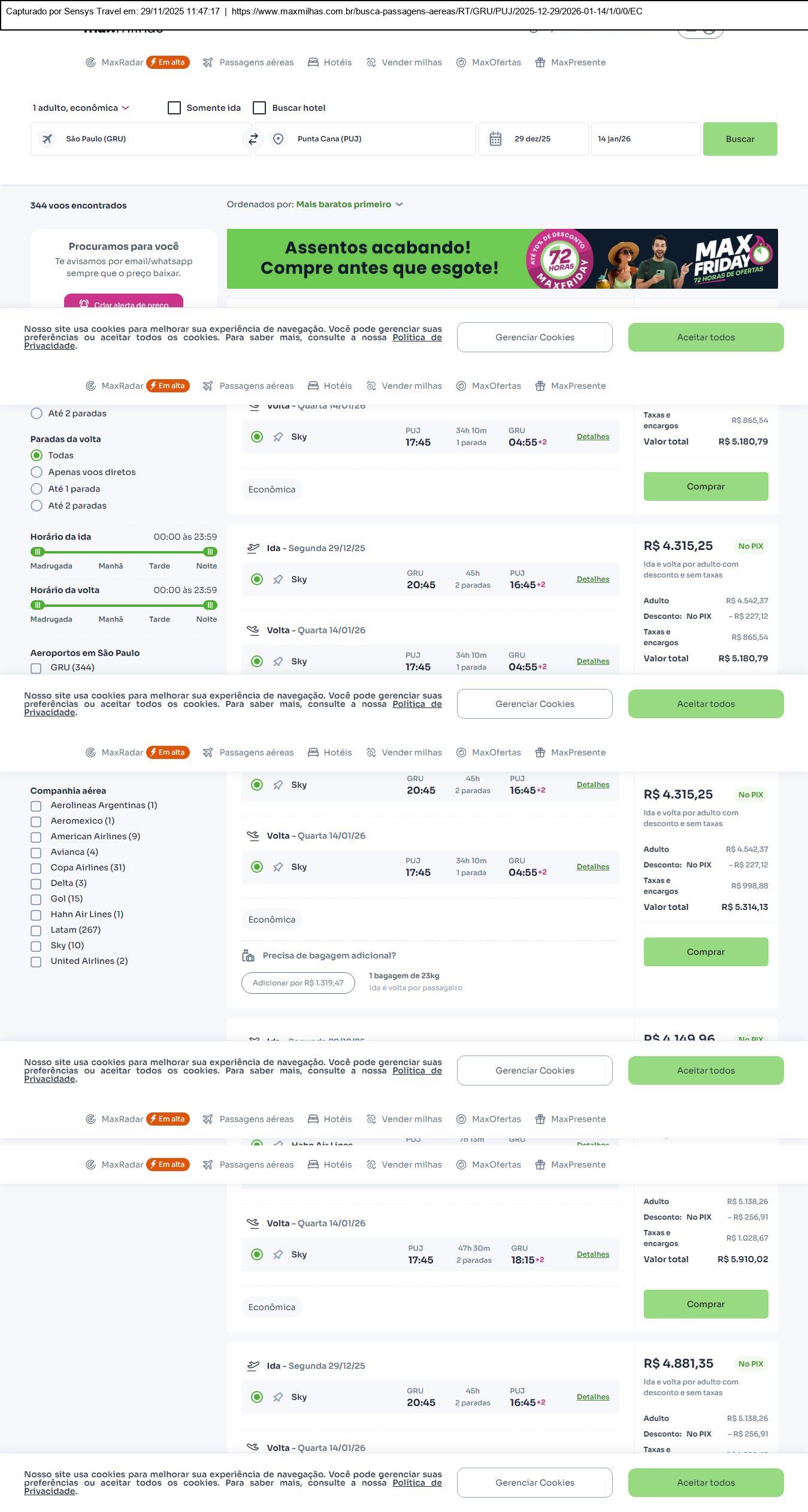Click the 14 jan/26 return date field
Screen dimensions: 808x1512
click(645, 139)
